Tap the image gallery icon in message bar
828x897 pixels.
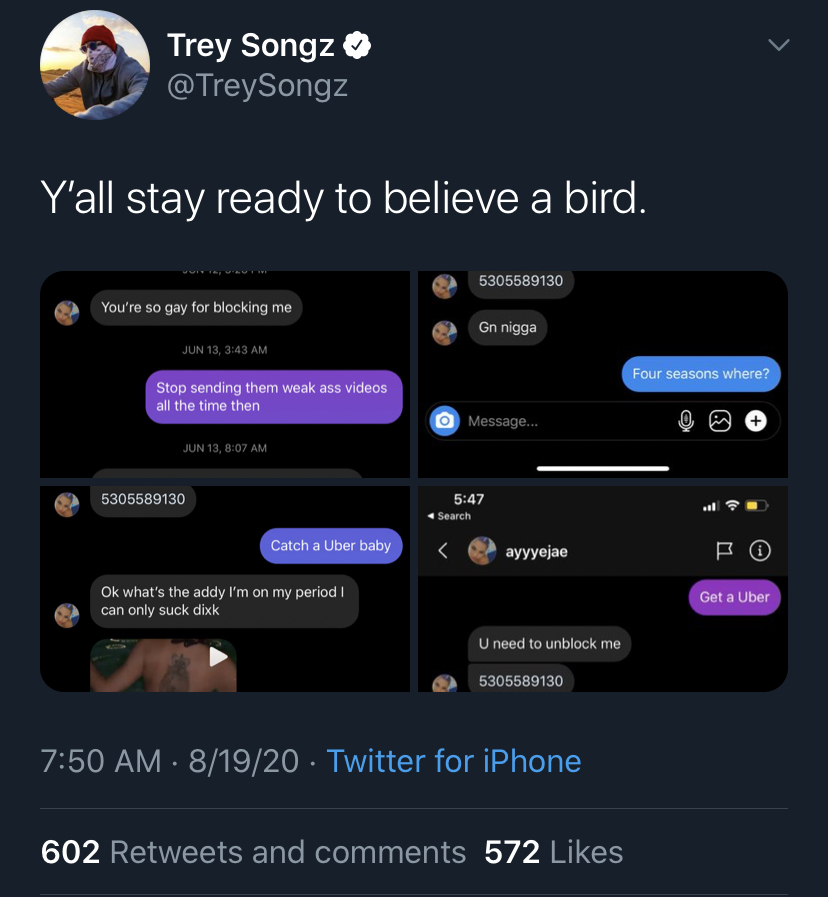coord(720,422)
